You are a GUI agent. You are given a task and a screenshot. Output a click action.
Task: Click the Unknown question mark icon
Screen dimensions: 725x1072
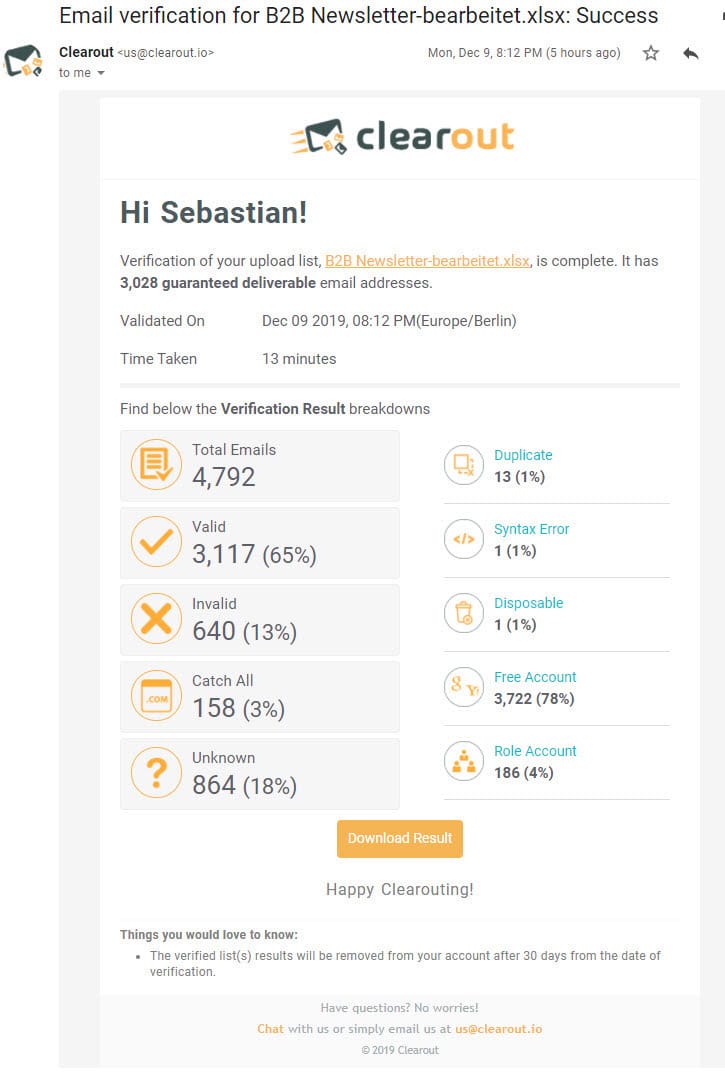click(x=156, y=773)
